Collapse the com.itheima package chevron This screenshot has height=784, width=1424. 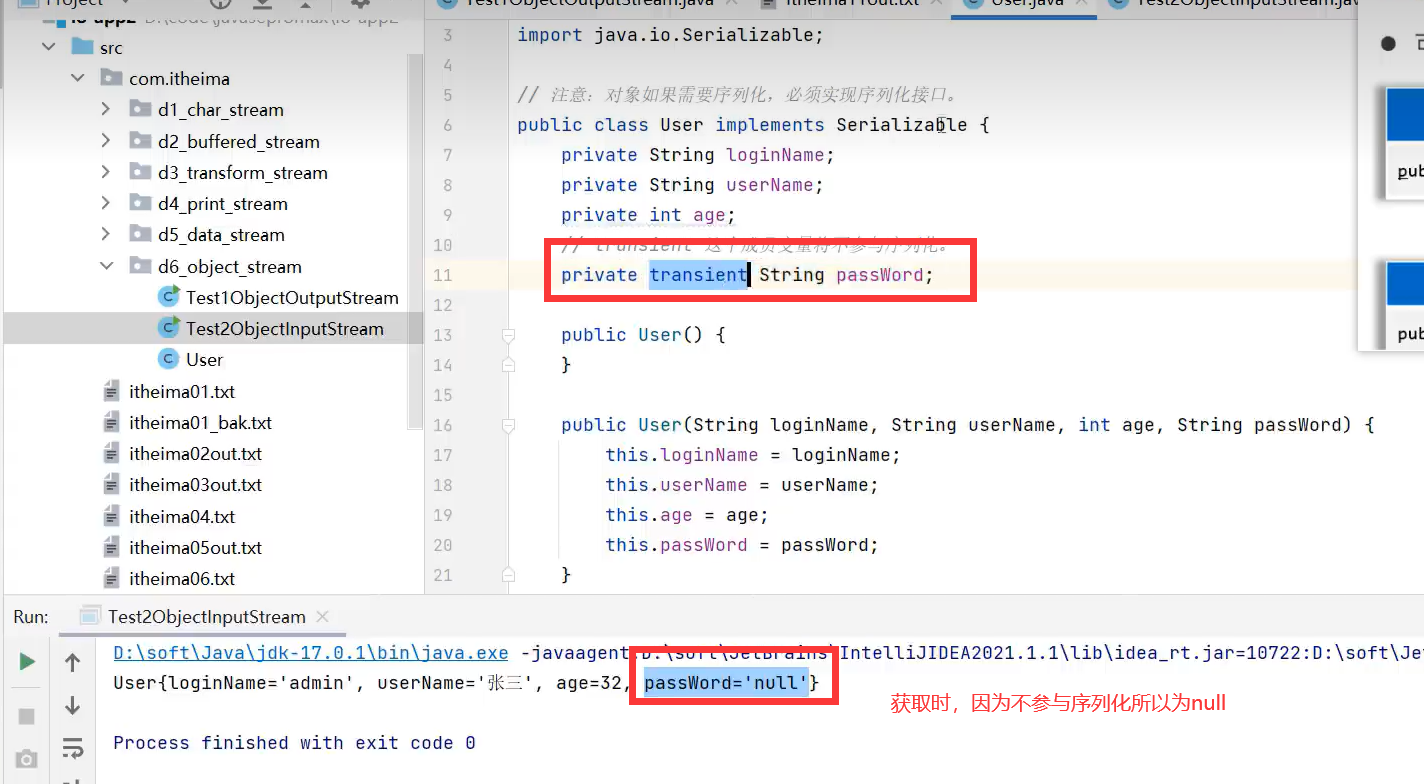pyautogui.click(x=77, y=79)
